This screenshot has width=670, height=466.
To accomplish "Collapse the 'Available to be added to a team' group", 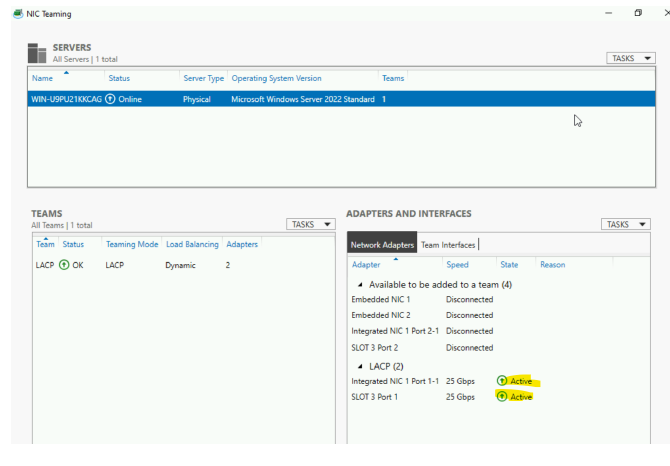I will tap(360, 284).
